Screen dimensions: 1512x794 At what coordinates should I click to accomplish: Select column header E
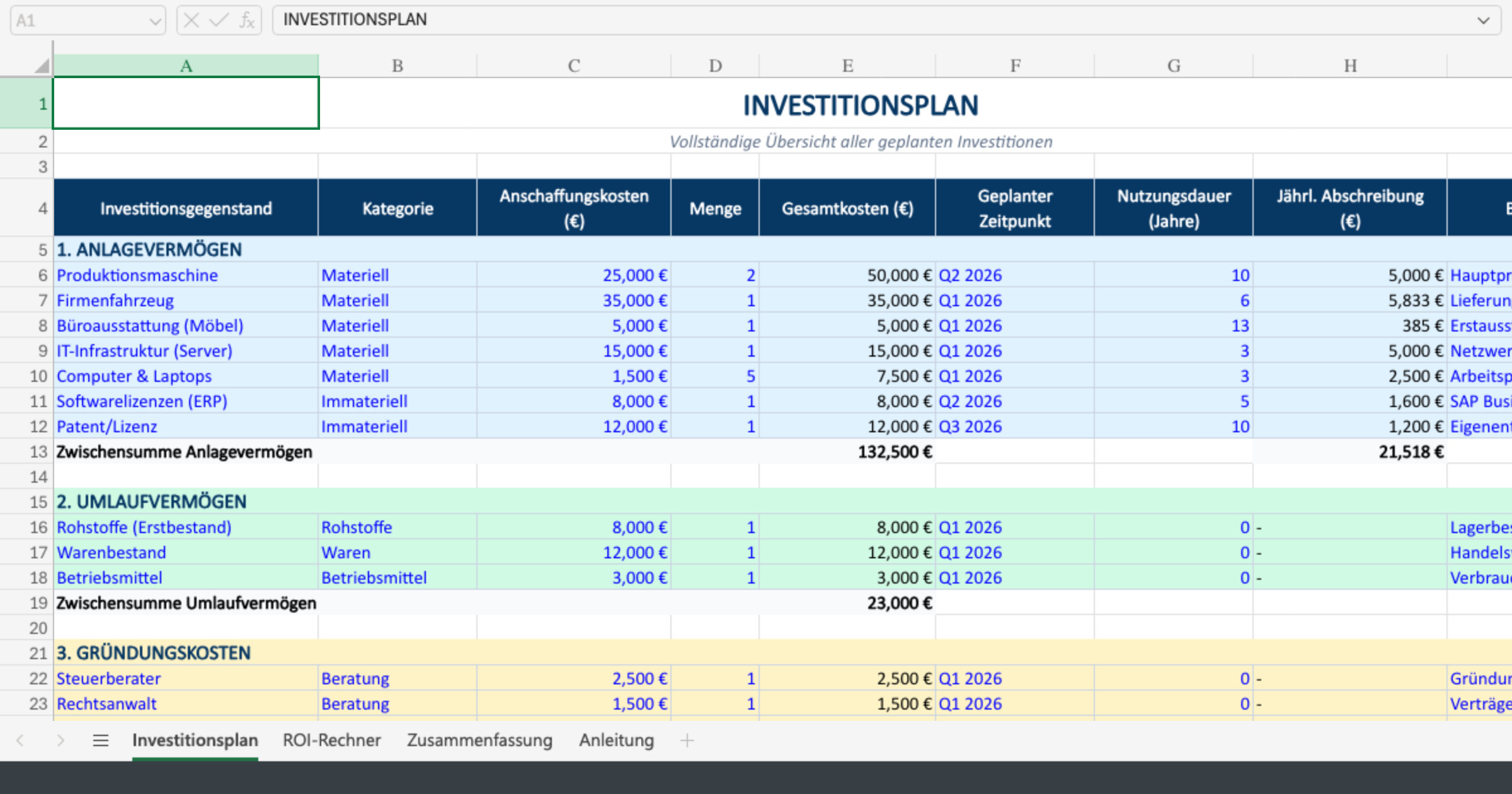pyautogui.click(x=847, y=65)
